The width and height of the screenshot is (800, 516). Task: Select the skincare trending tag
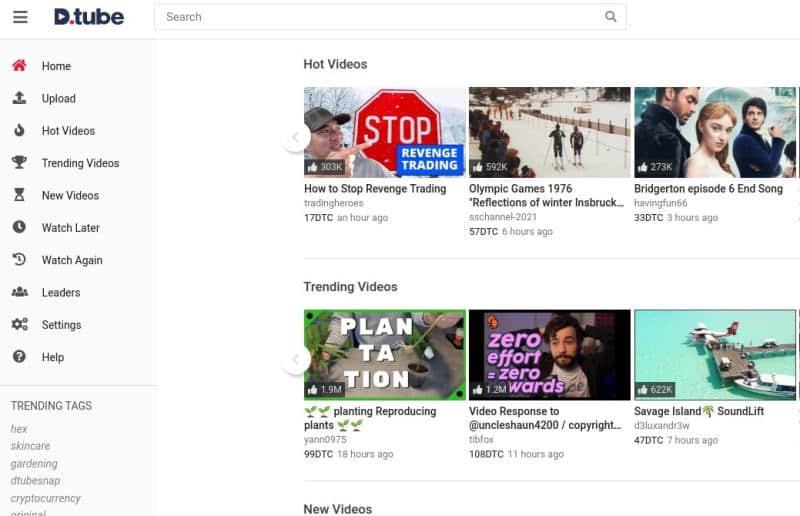30,446
